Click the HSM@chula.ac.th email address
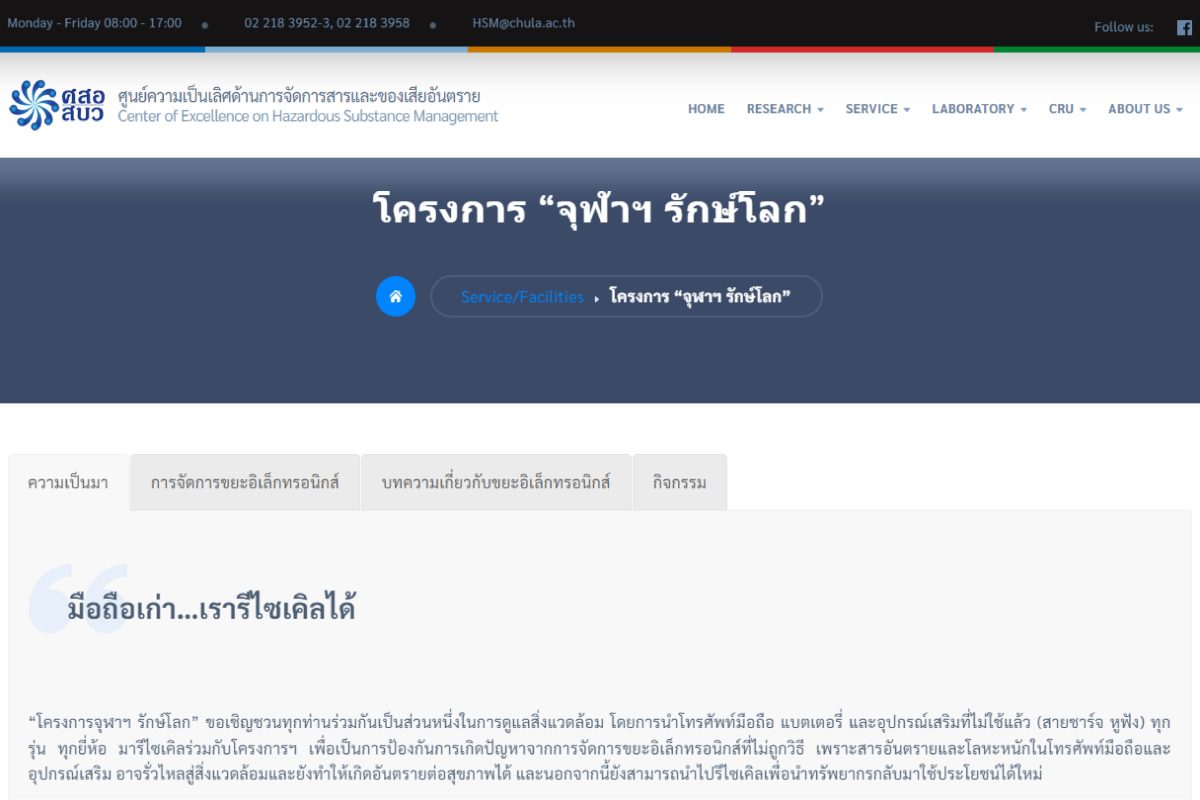 523,23
